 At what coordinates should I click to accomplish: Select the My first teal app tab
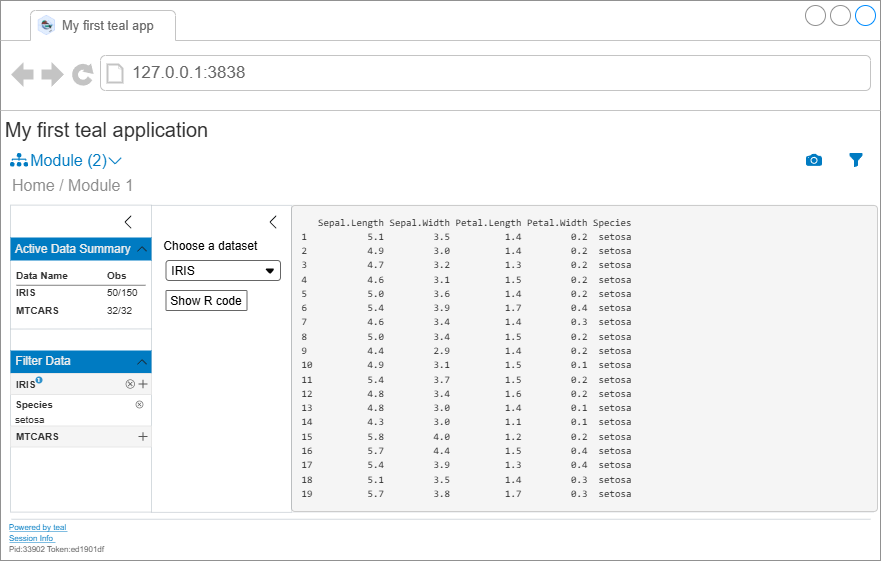point(104,26)
